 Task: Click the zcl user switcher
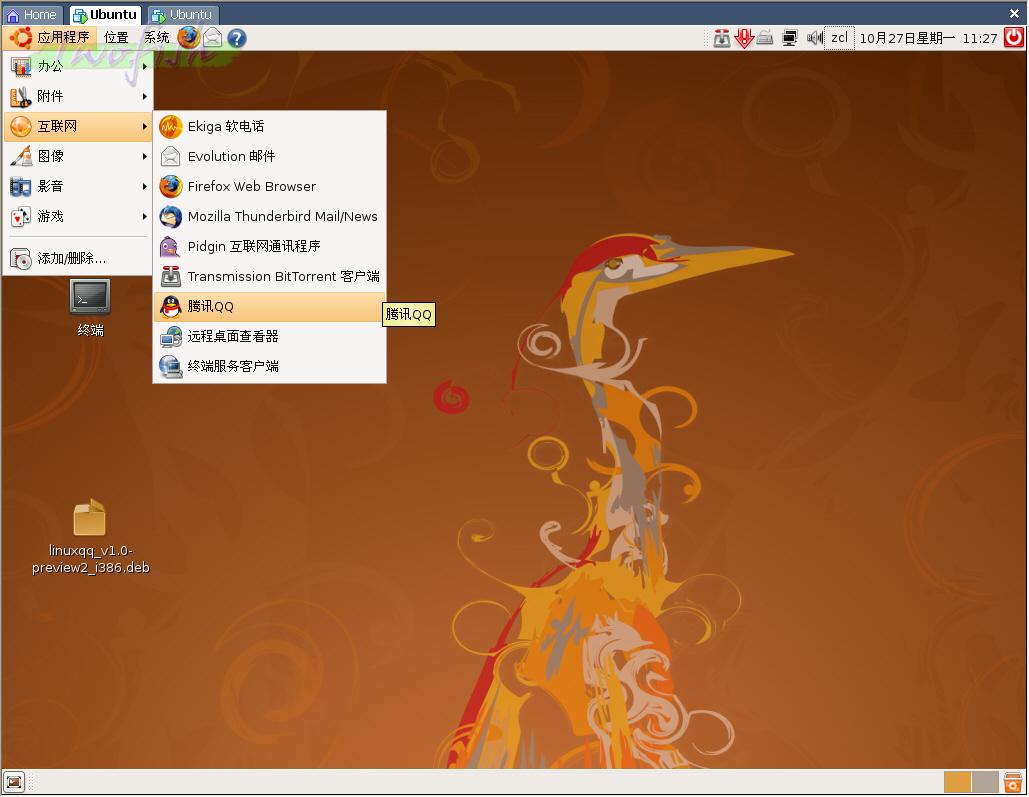tap(839, 38)
